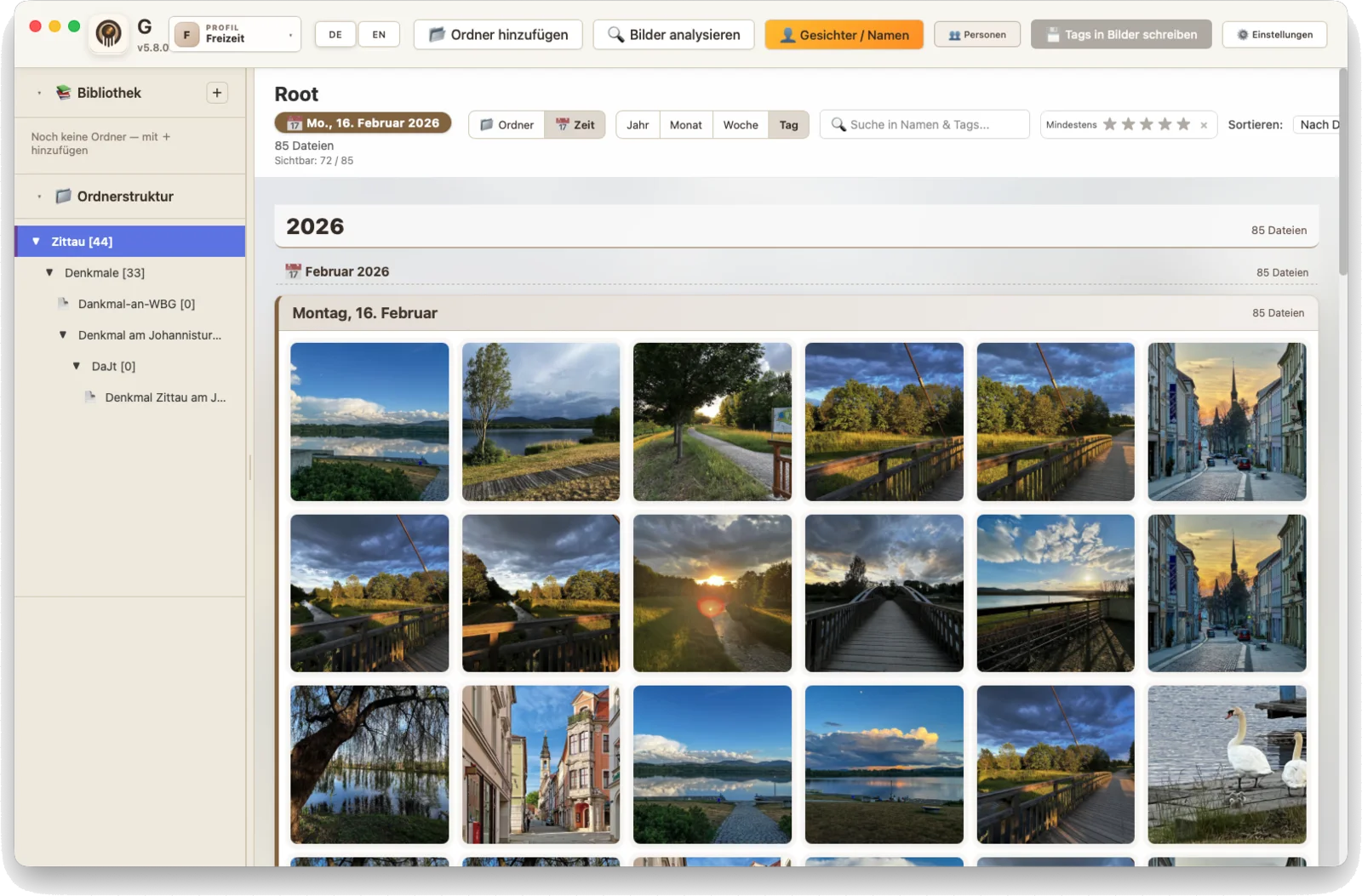Open the town street with clock tower thumbnail
1362x896 pixels.
coord(541,764)
